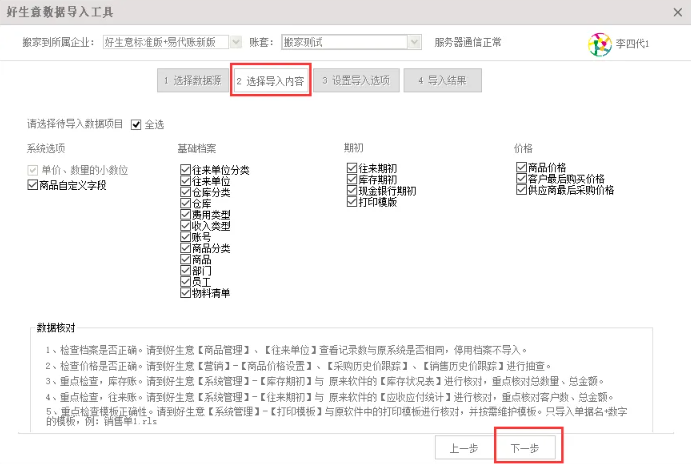This screenshot has height=464, width=691.
Task: Toggle 单价、数量的小数位 checkbox
Action: (32, 170)
